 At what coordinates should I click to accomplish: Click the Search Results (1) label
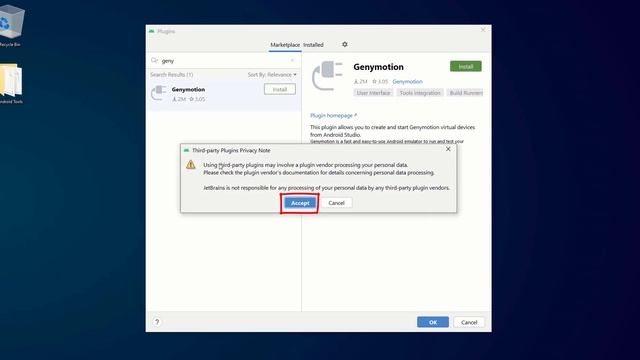171,75
